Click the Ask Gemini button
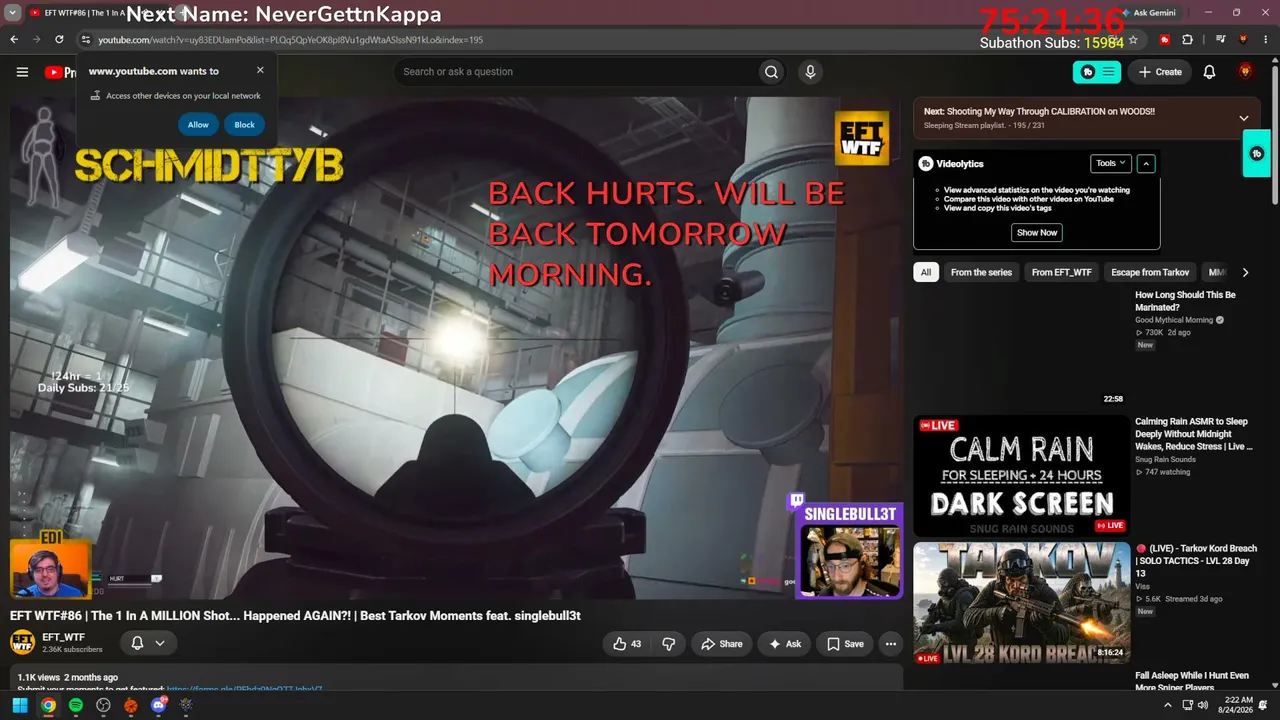 pyautogui.click(x=1148, y=13)
